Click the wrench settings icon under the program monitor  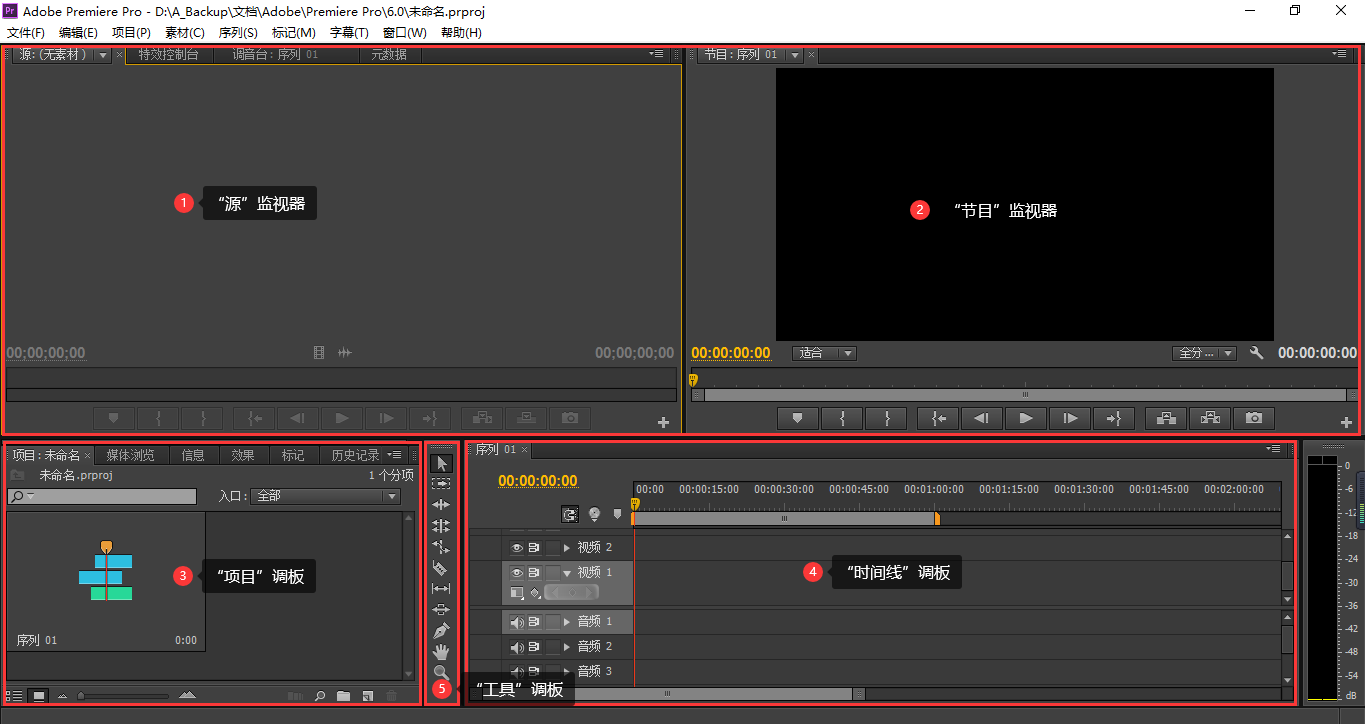click(x=1256, y=353)
